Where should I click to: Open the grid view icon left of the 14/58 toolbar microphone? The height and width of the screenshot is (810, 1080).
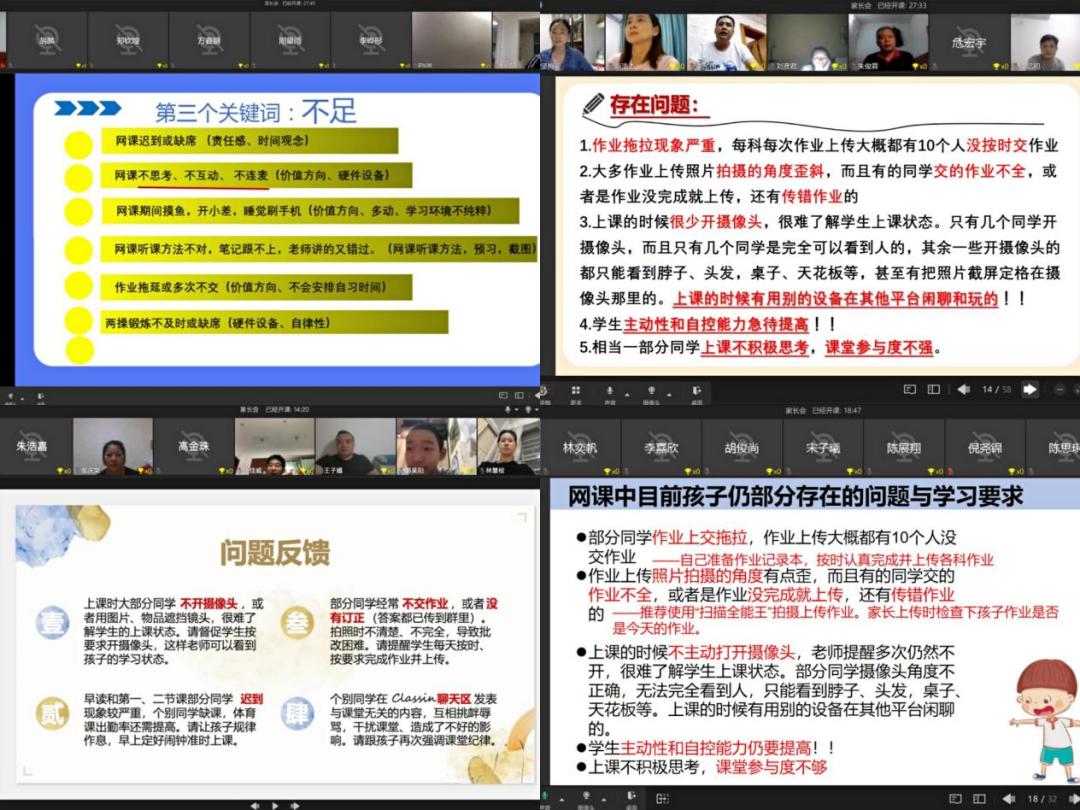pyautogui.click(x=576, y=390)
